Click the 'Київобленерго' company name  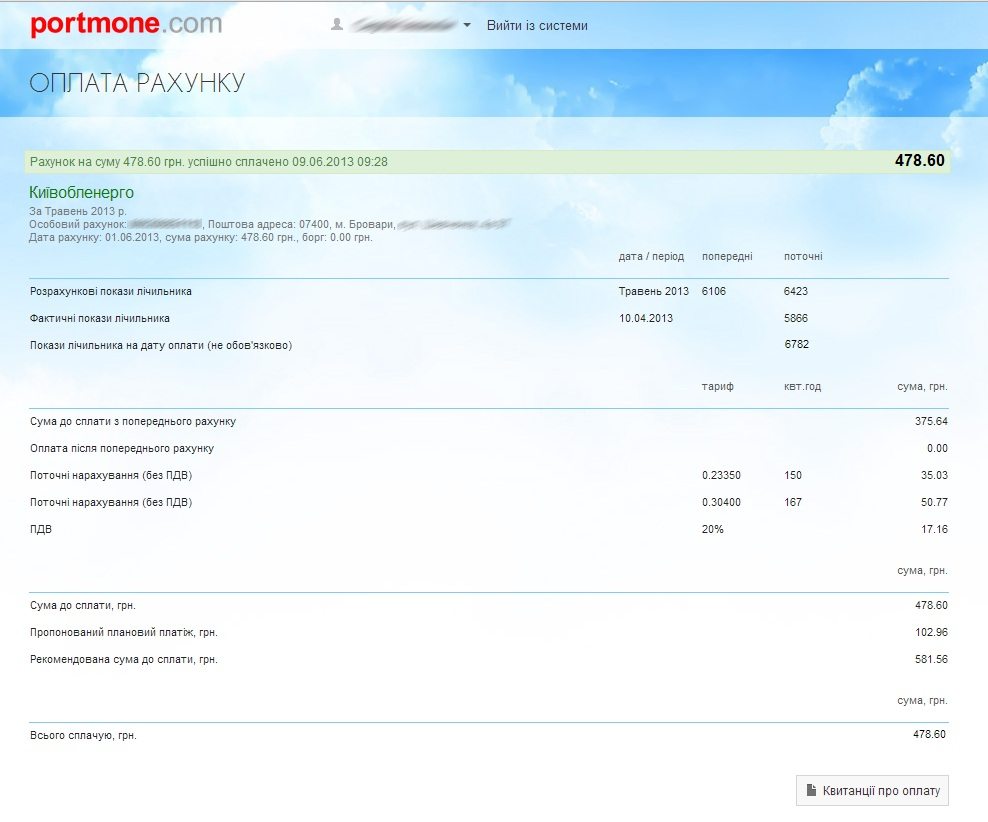81,192
